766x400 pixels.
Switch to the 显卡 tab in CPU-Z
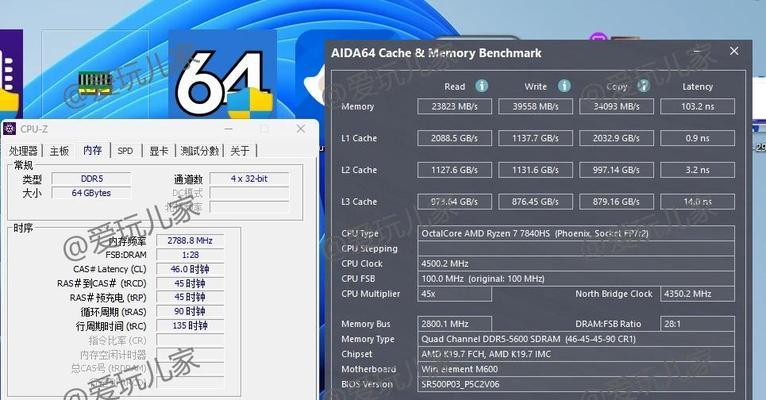pos(158,151)
